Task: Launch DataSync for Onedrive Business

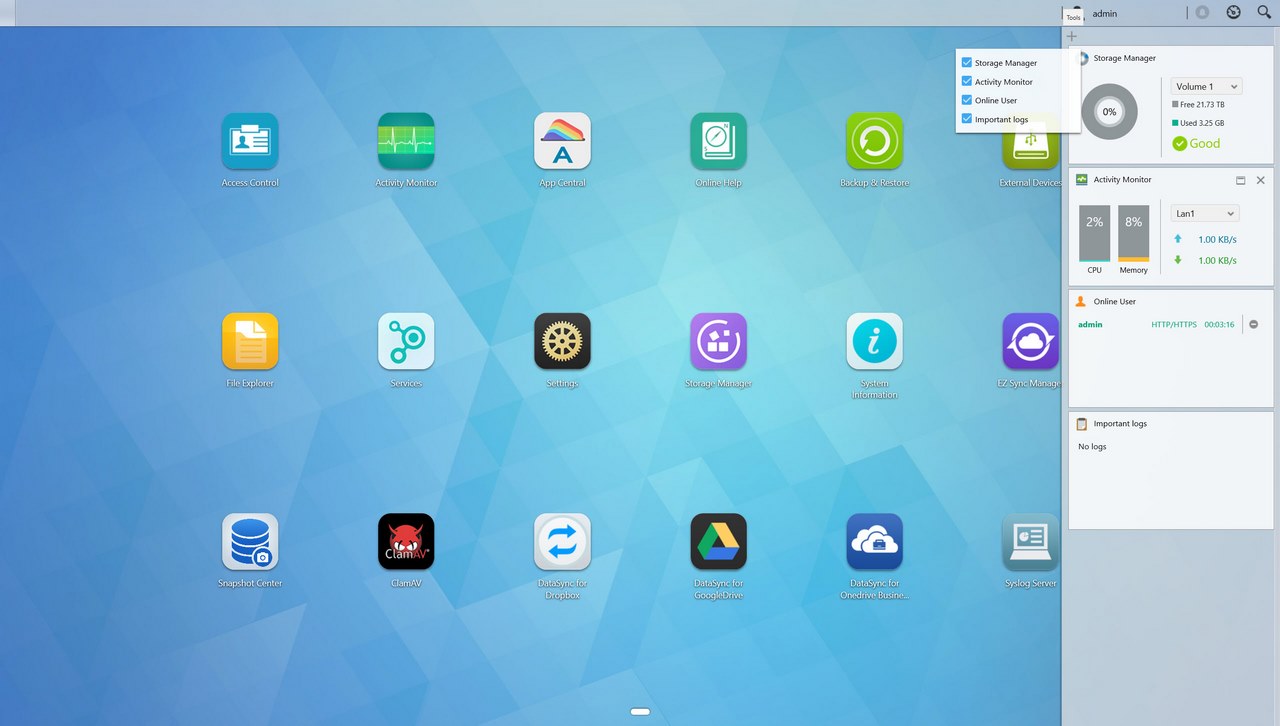Action: 874,542
